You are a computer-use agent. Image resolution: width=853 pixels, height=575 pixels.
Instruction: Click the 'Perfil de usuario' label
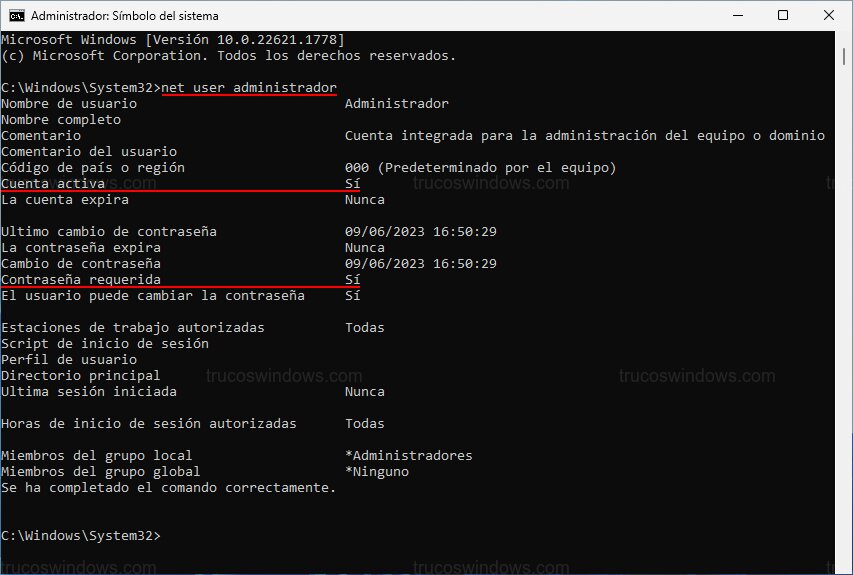click(x=69, y=360)
